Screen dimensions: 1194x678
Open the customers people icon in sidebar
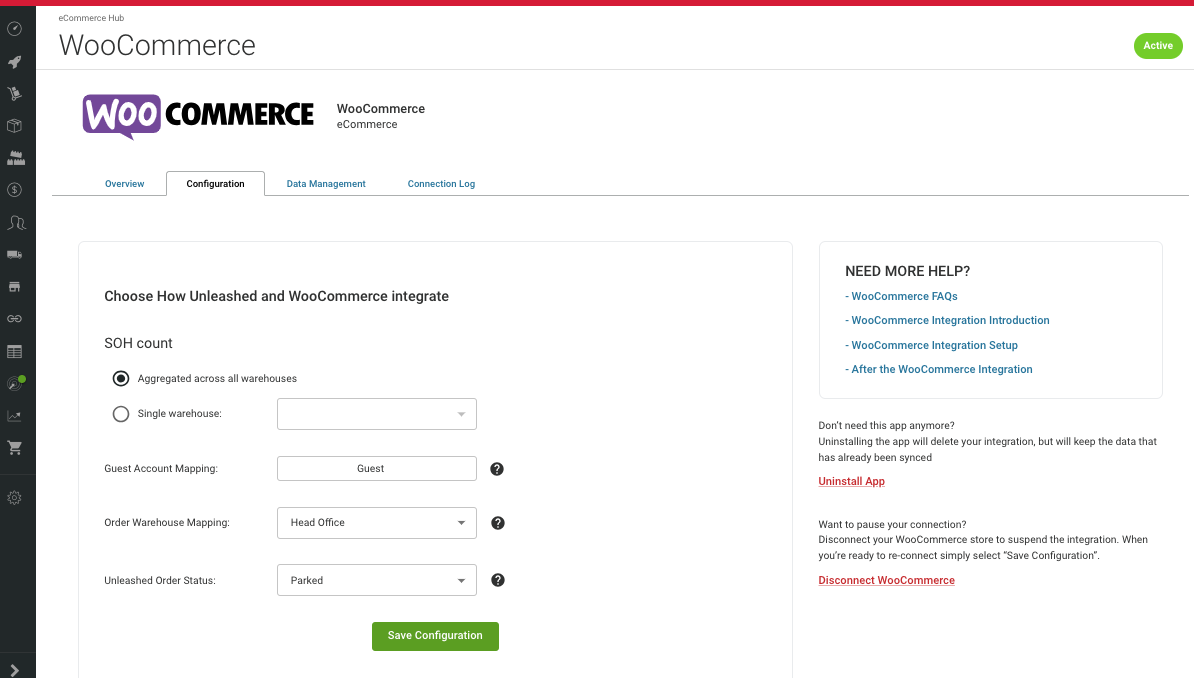tap(16, 222)
